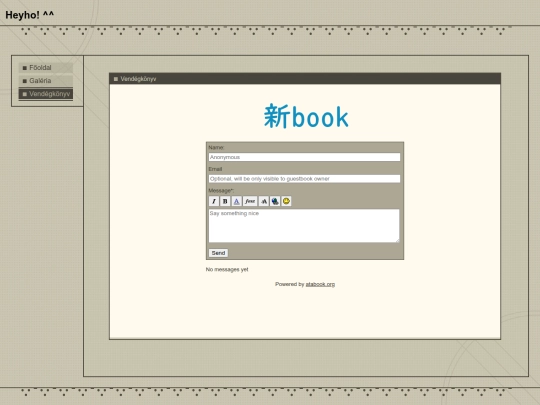Apply bold formatting to the message
This screenshot has height=405, width=540.
click(x=225, y=201)
